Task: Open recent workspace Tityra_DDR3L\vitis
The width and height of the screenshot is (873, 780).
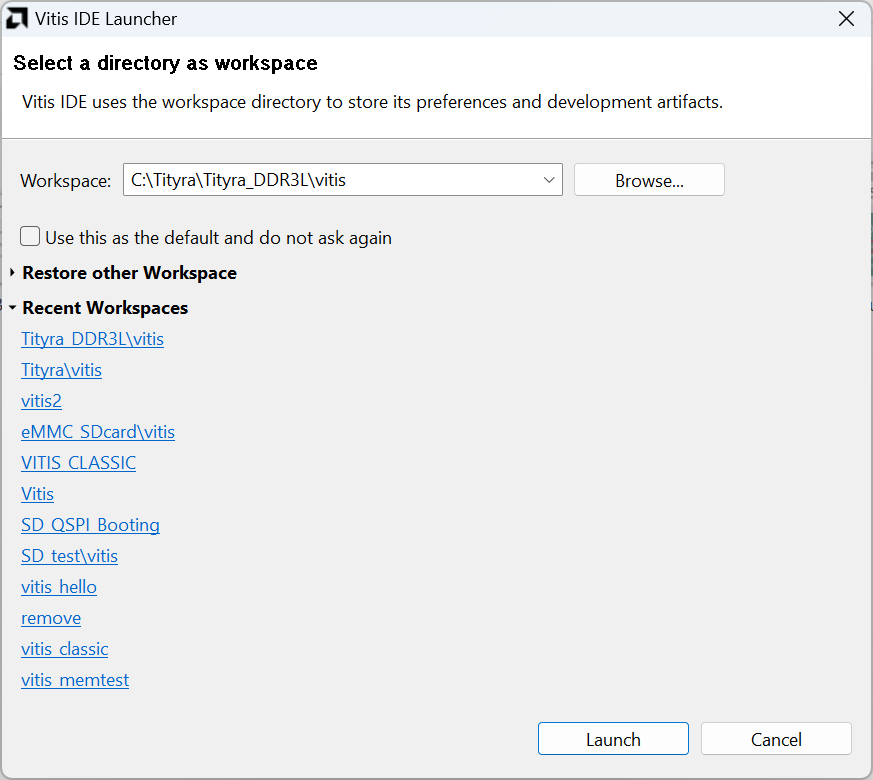Action: click(92, 339)
